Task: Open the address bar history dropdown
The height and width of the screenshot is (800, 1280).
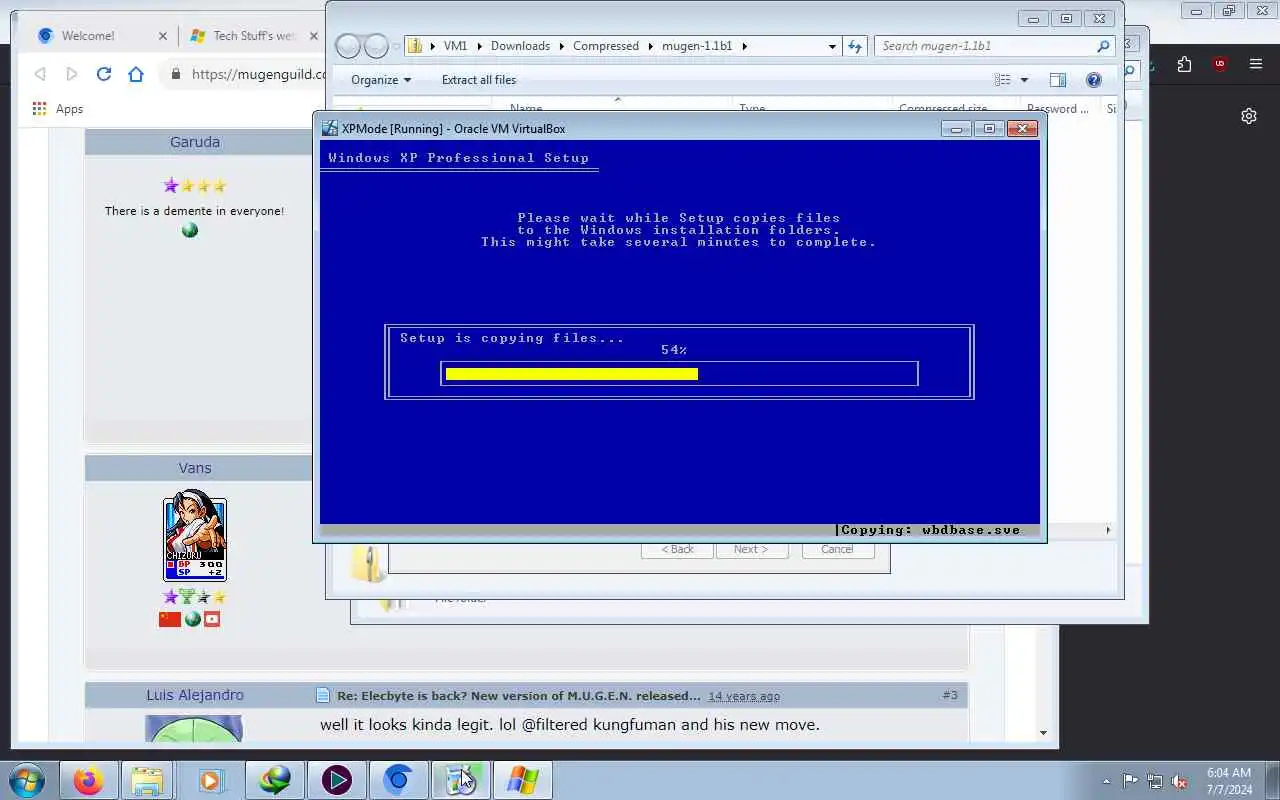Action: 832,46
